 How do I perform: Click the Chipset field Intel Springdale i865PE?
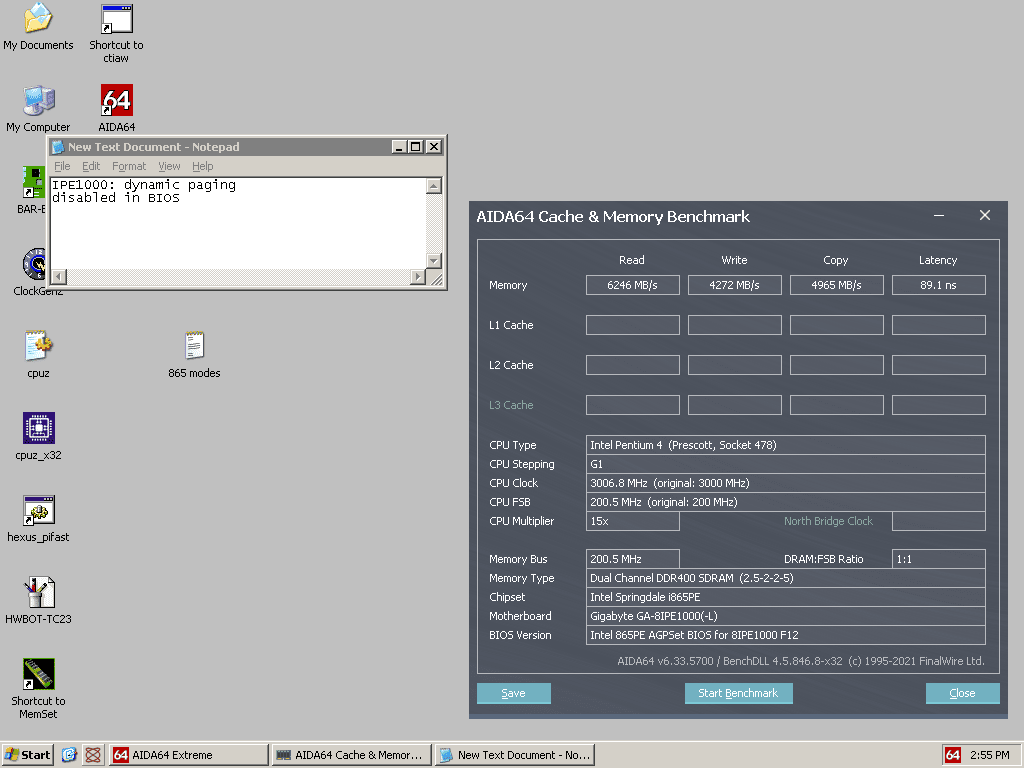(x=786, y=597)
